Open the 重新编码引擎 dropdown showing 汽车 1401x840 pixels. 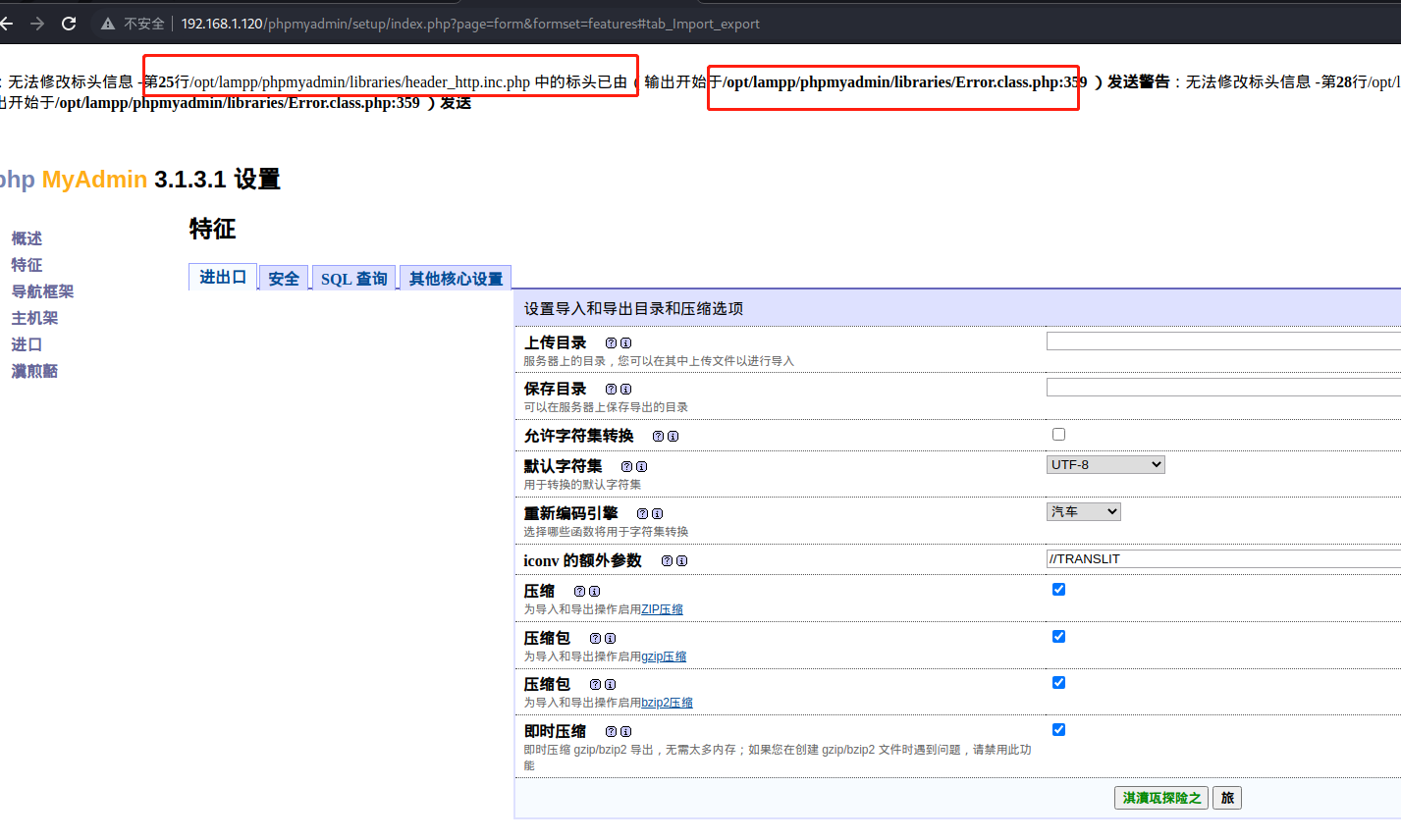click(x=1084, y=512)
